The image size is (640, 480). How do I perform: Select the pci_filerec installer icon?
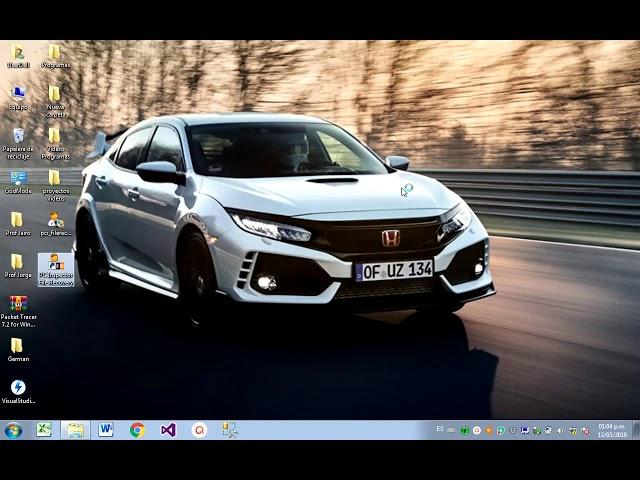point(56,224)
